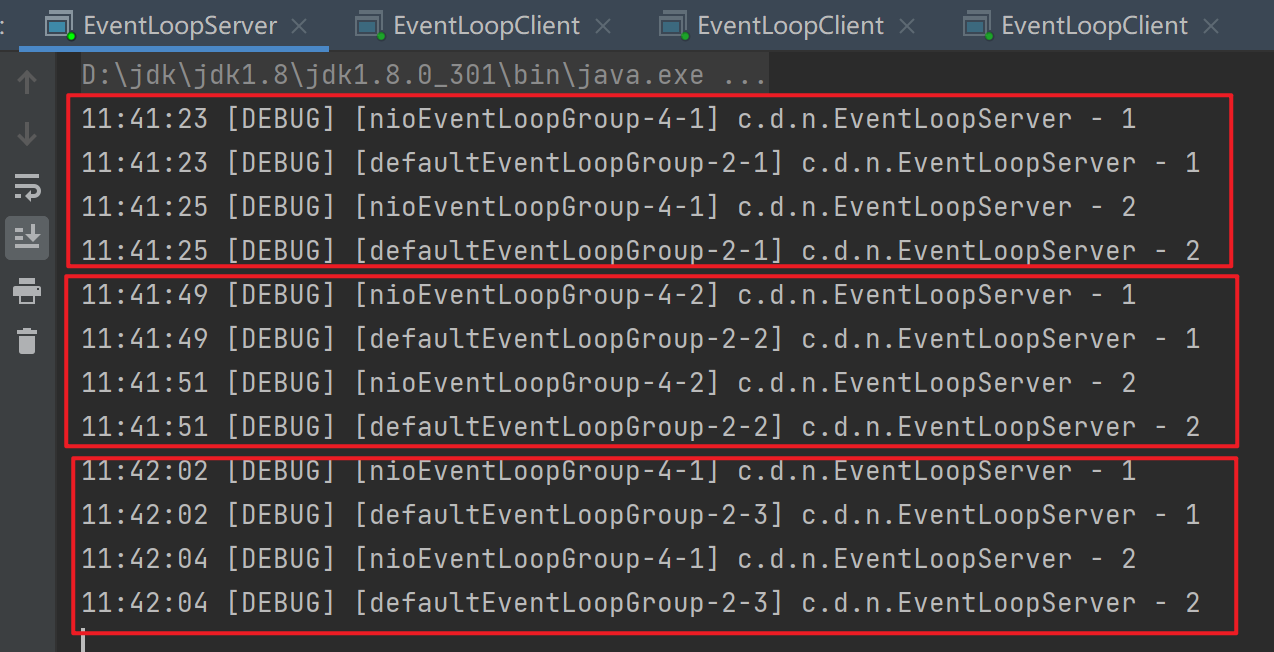Click the icon on the rightmost EventLoopClient tab
Screen dimensions: 1274x652
(x=977, y=25)
